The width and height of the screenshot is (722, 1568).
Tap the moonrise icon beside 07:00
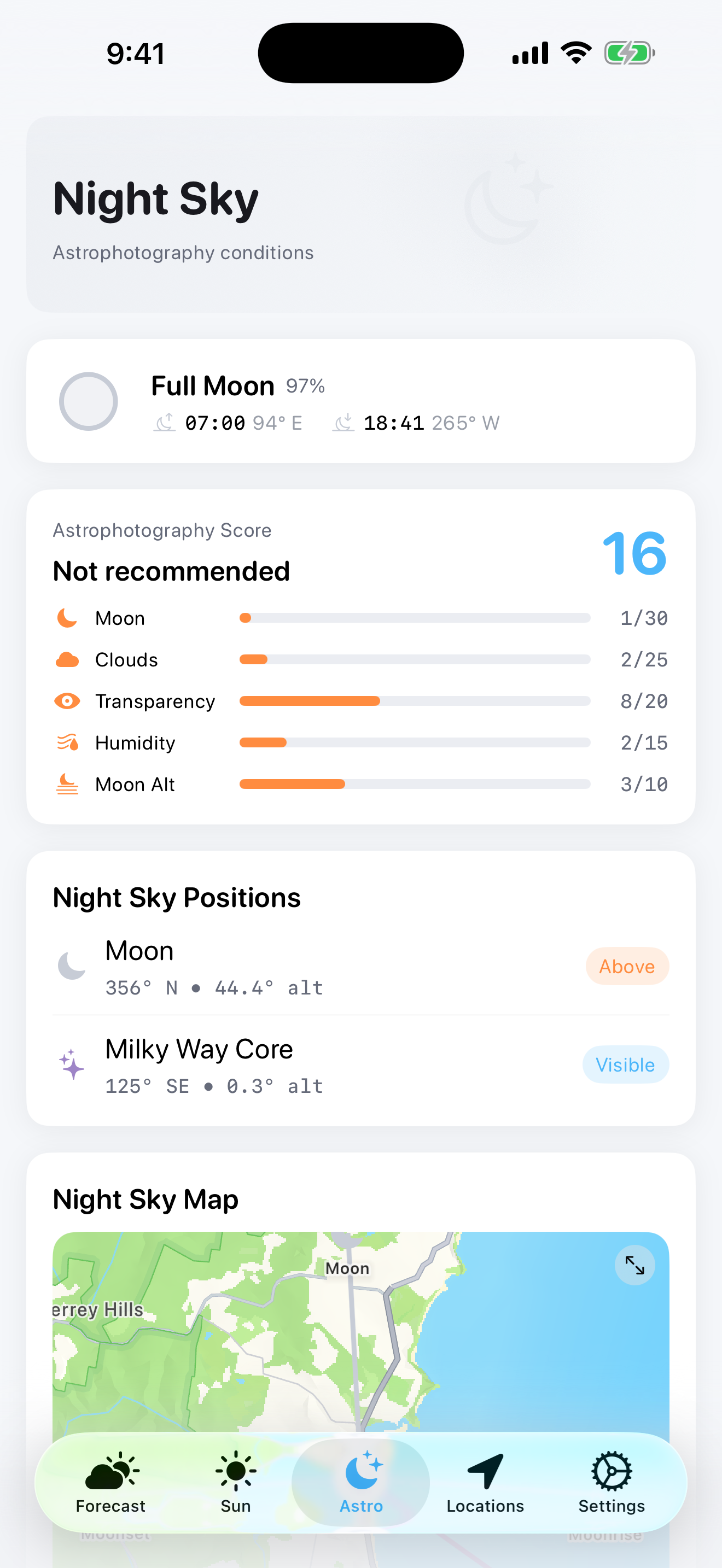165,423
